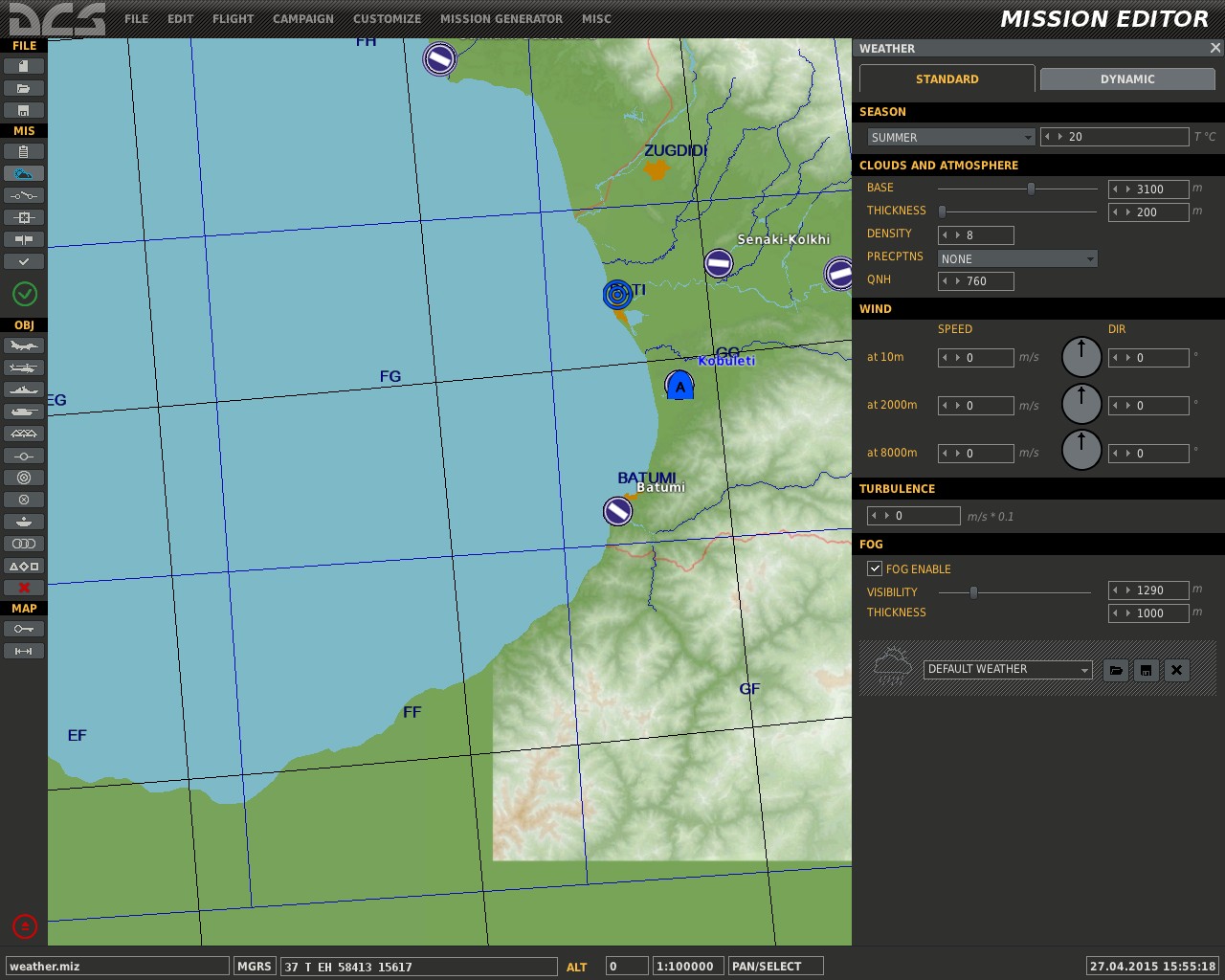
Task: Open the PRECPTNS NONE dropdown
Action: coord(1017,259)
